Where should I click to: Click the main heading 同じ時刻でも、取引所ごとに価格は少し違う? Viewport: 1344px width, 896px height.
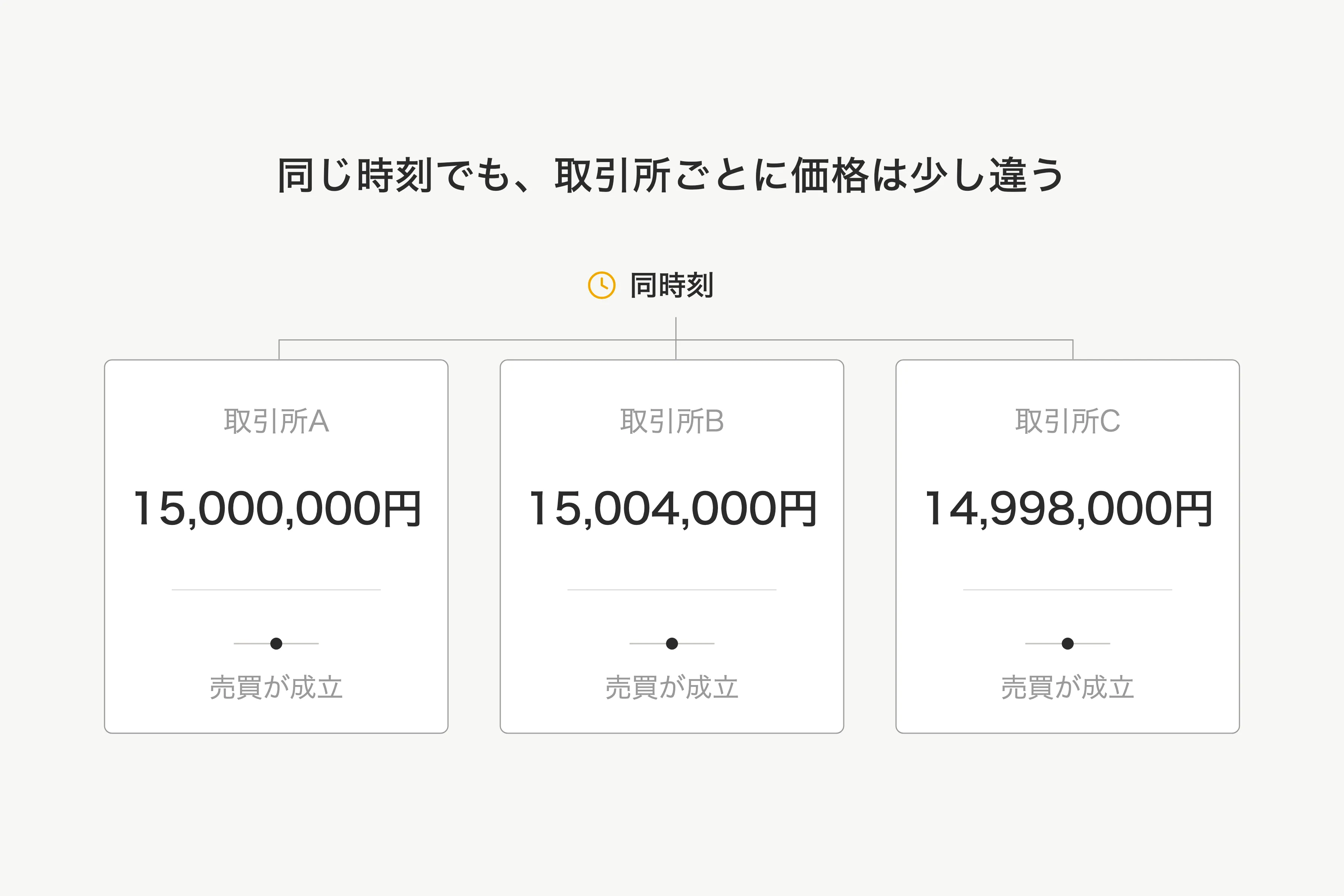tap(671, 175)
